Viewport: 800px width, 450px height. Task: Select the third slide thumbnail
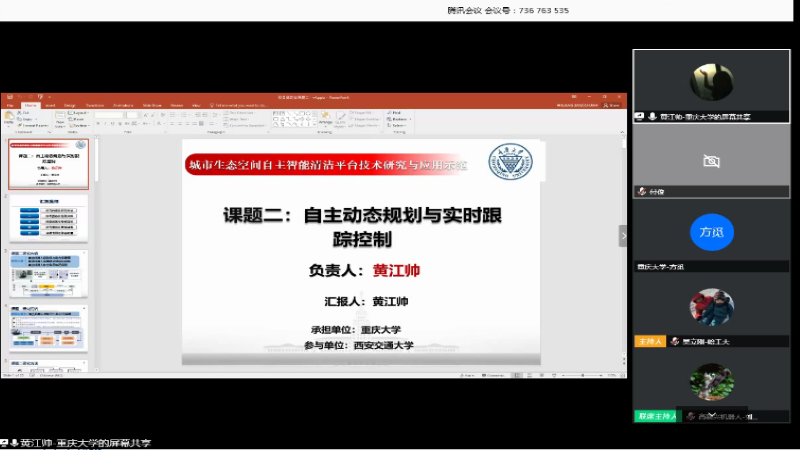(49, 272)
